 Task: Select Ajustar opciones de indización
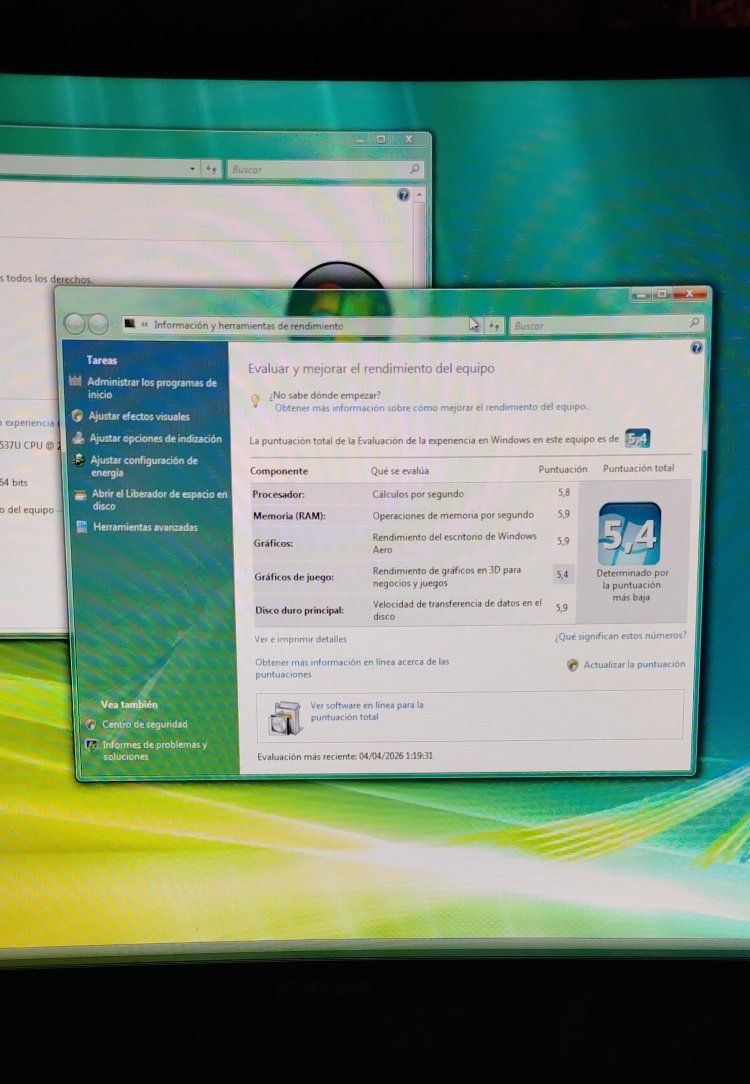coord(154,439)
